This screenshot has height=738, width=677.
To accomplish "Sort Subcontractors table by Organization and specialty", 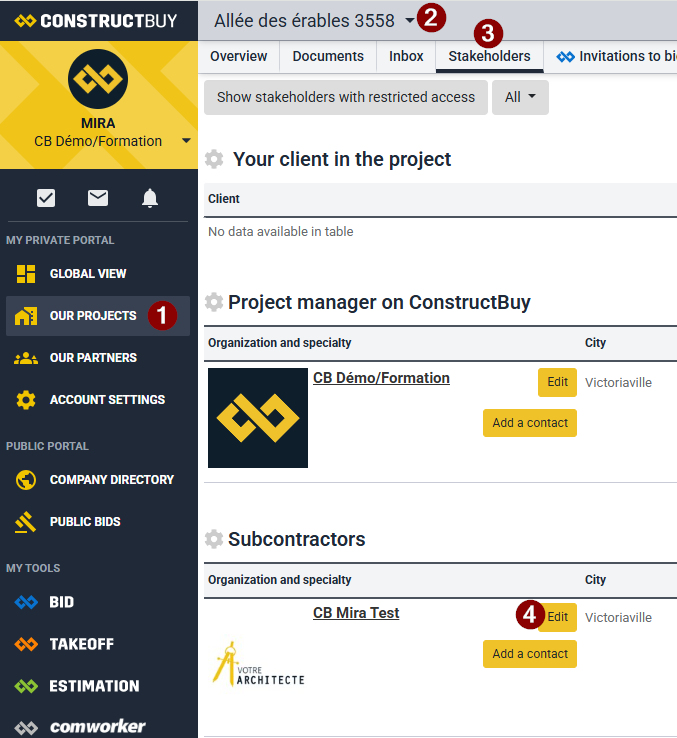I will coord(280,580).
